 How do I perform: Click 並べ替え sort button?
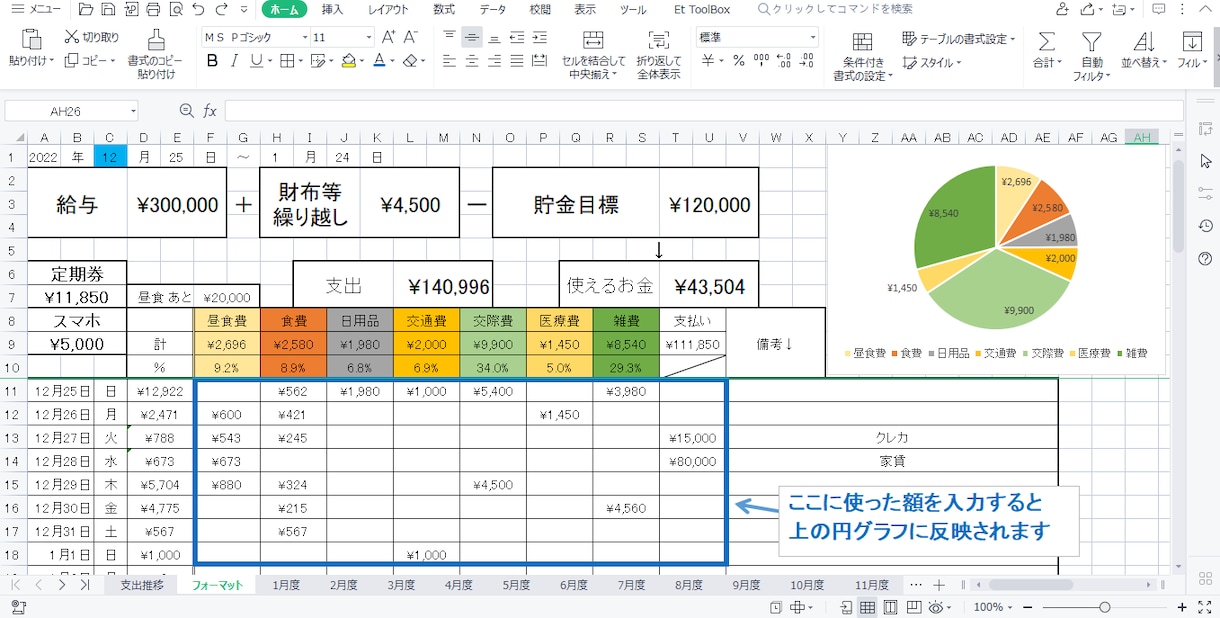point(1144,49)
